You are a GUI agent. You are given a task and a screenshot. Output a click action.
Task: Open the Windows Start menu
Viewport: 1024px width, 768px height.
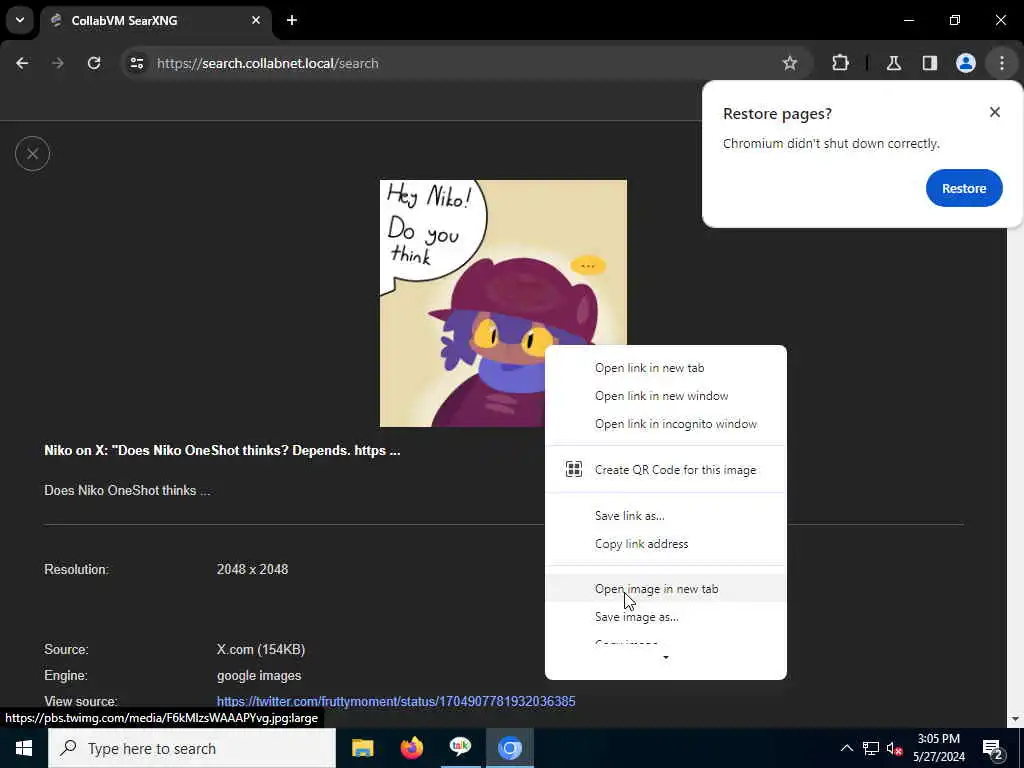tap(24, 748)
